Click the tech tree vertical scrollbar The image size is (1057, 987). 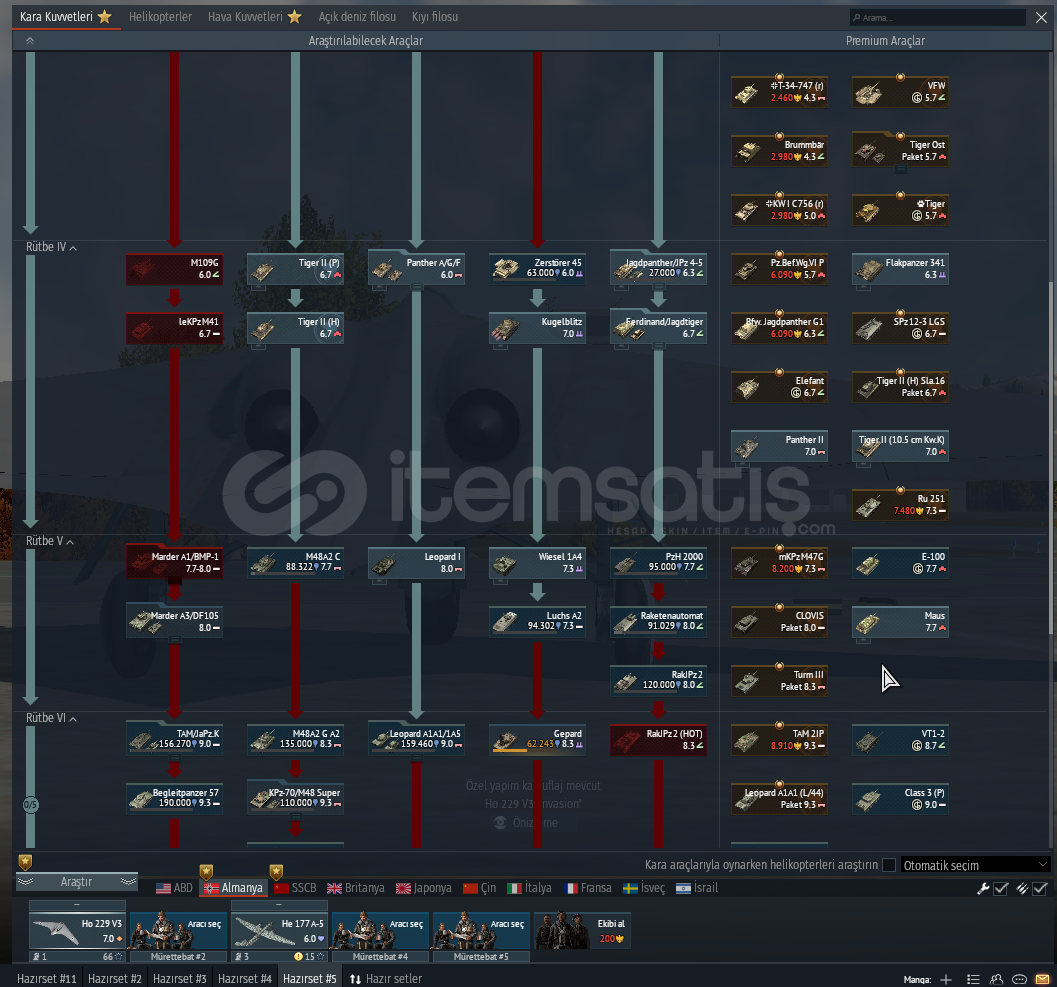coord(1051,458)
